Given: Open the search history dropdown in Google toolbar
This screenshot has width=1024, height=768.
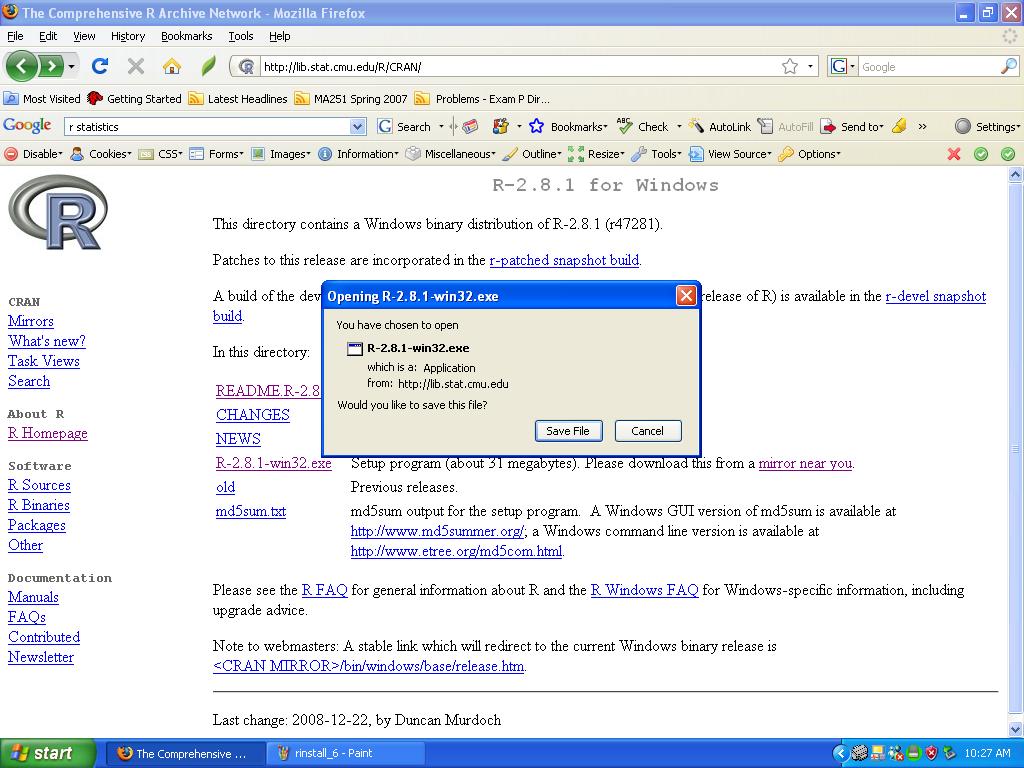Looking at the screenshot, I should [355, 126].
